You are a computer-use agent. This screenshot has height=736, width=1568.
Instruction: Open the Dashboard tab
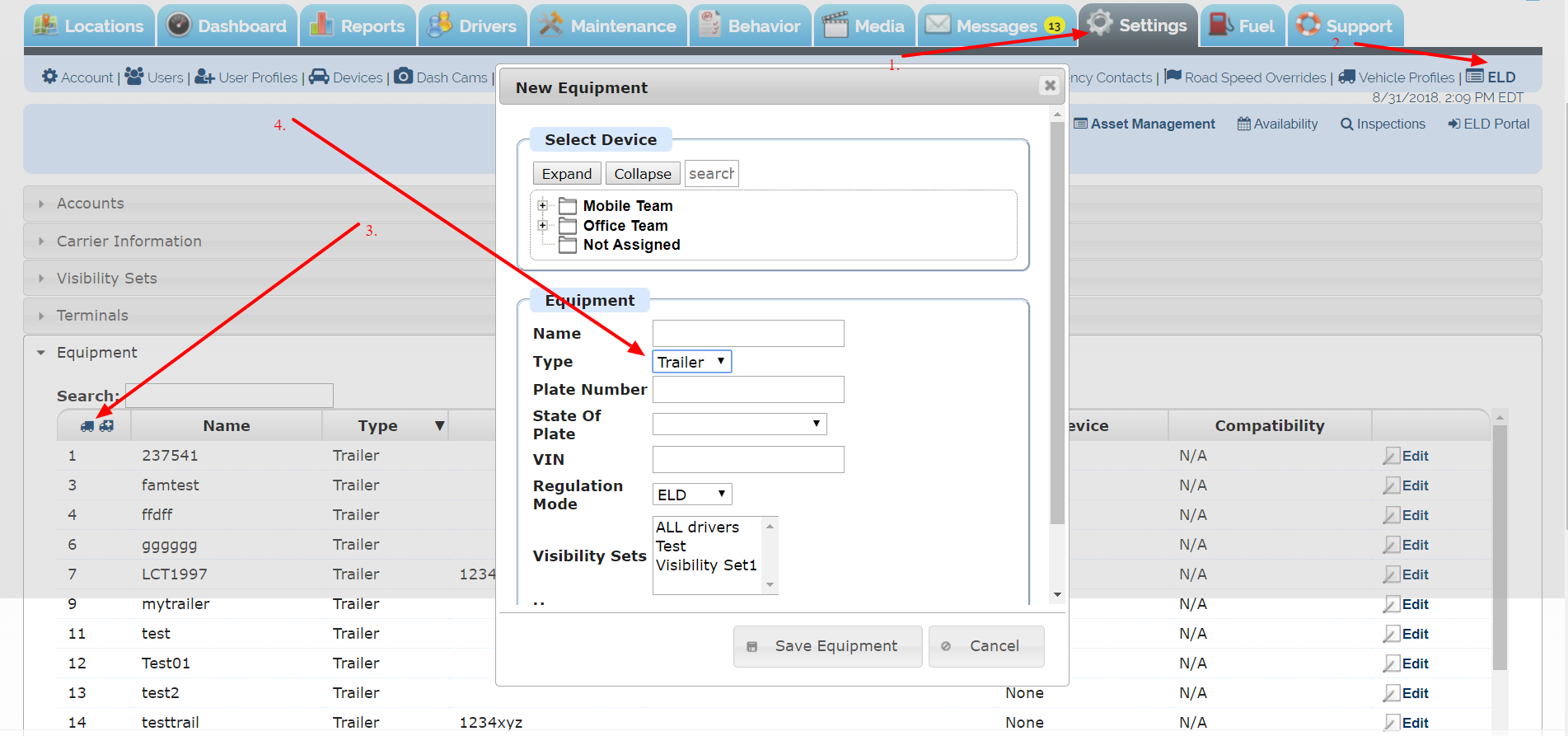(227, 26)
